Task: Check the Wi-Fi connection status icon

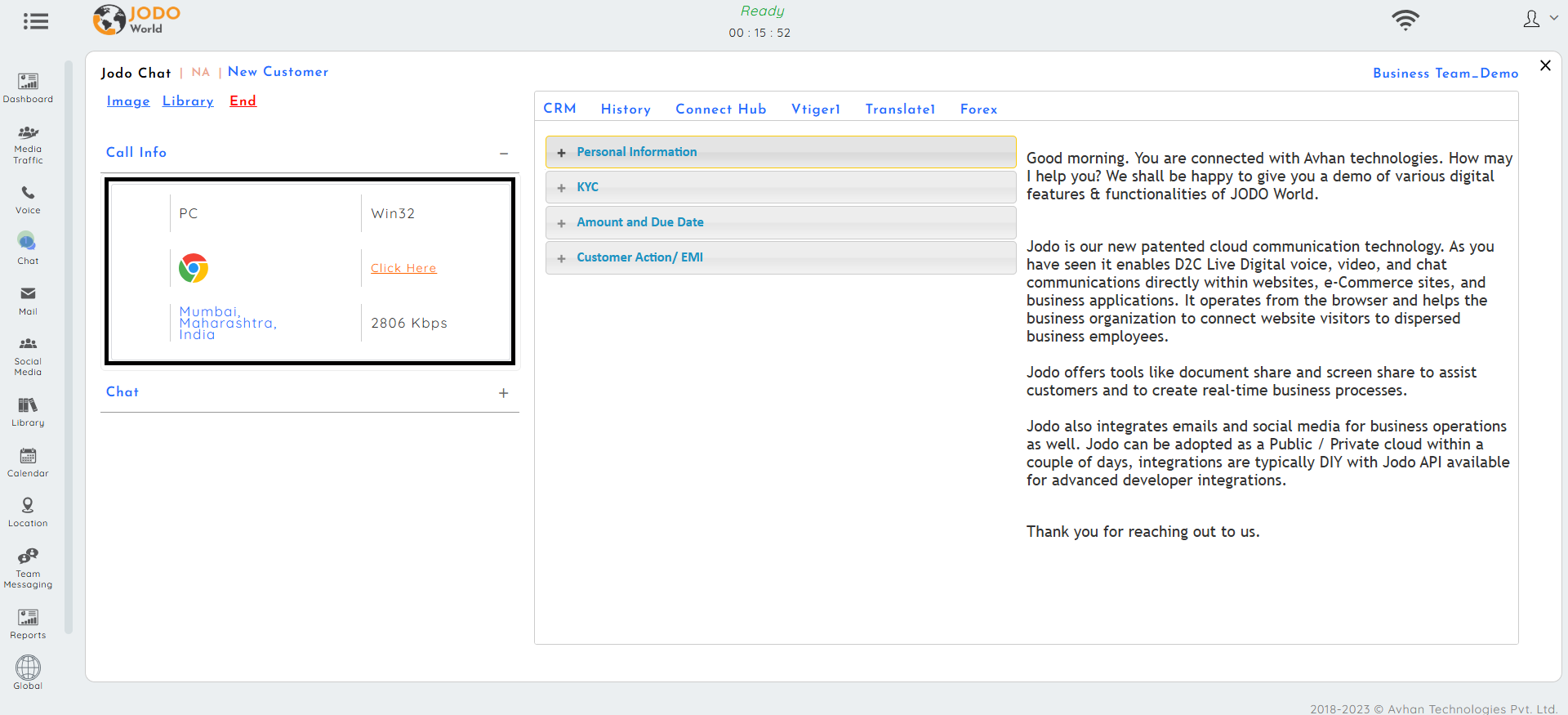Action: click(x=1405, y=20)
